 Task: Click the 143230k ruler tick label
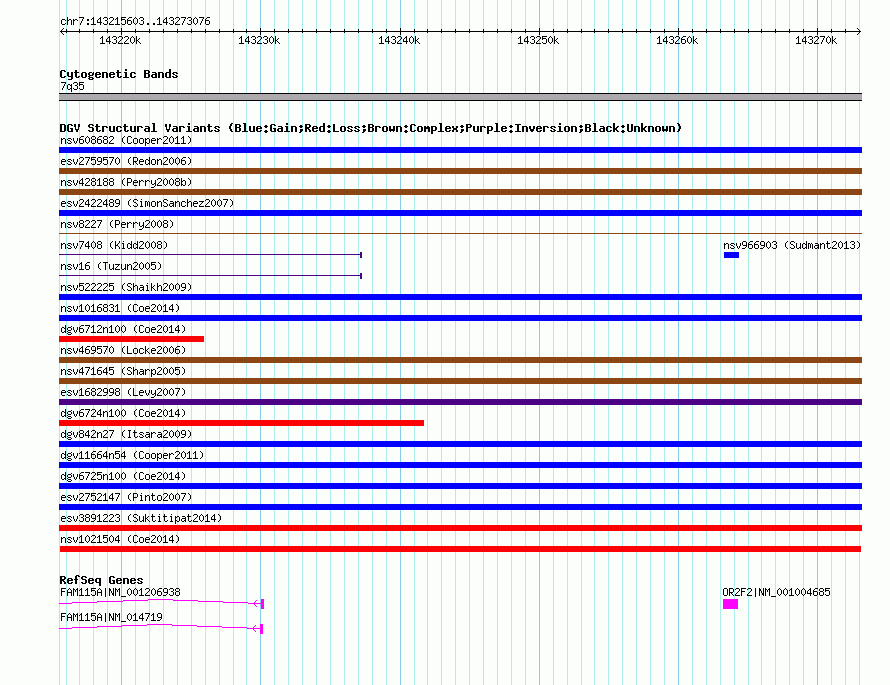click(x=259, y=41)
